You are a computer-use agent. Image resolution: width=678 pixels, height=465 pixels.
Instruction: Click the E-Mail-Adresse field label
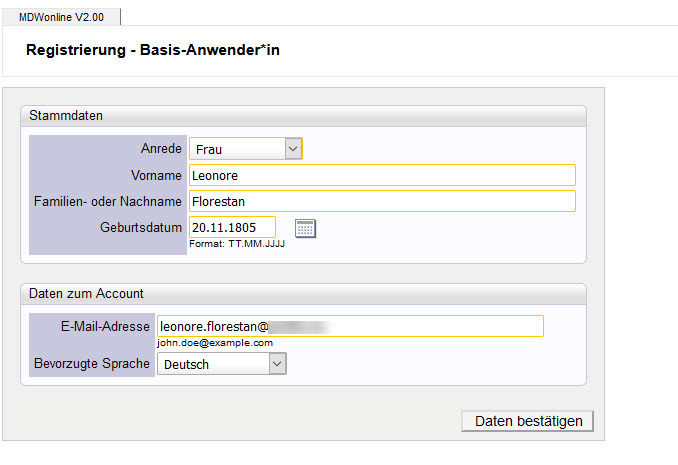point(105,326)
